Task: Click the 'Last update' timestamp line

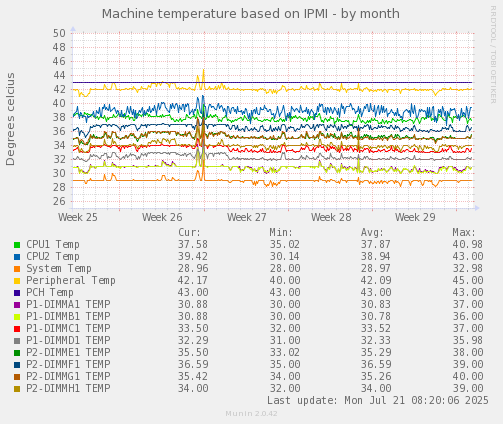Action: 378,400
